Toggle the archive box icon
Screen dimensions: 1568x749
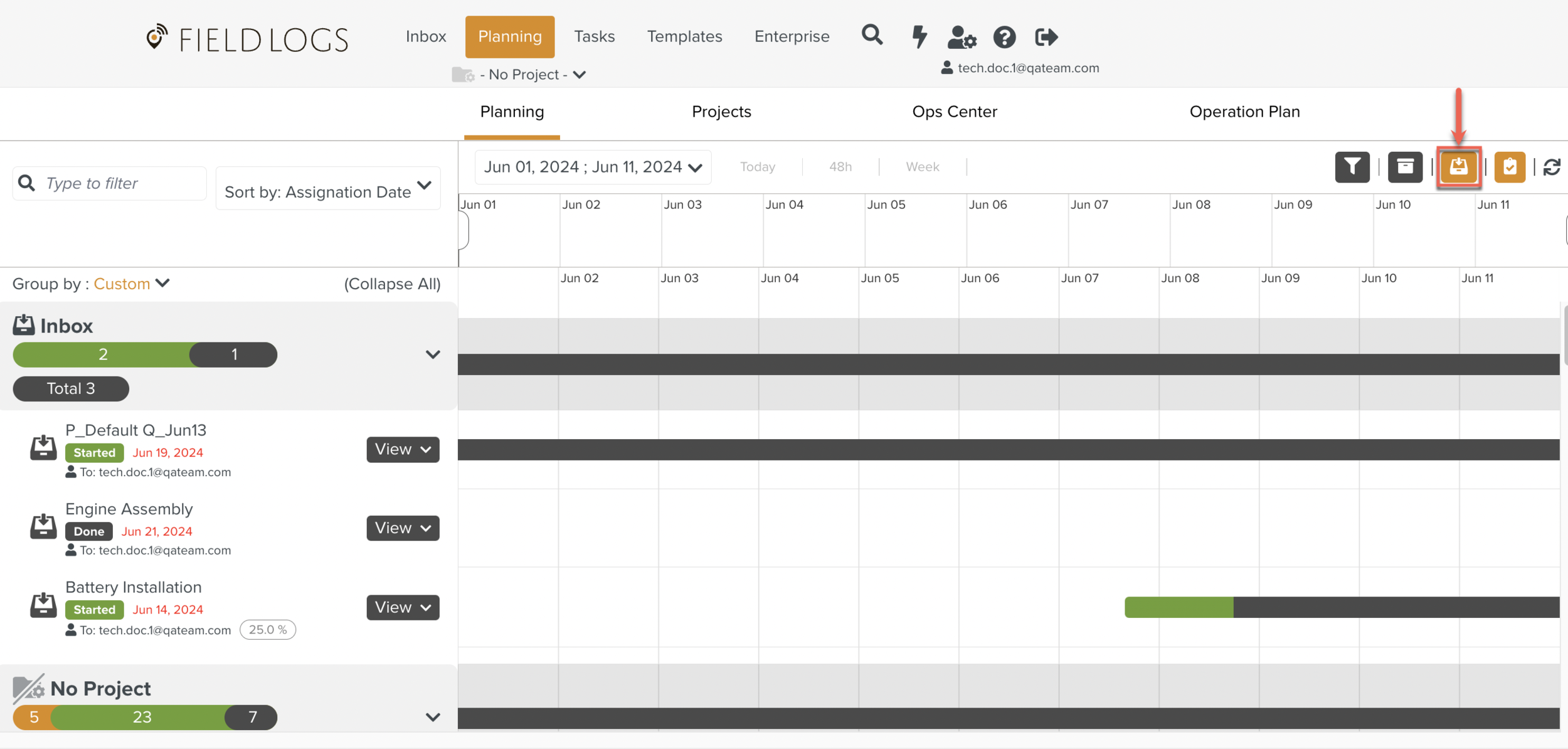[x=1405, y=167]
